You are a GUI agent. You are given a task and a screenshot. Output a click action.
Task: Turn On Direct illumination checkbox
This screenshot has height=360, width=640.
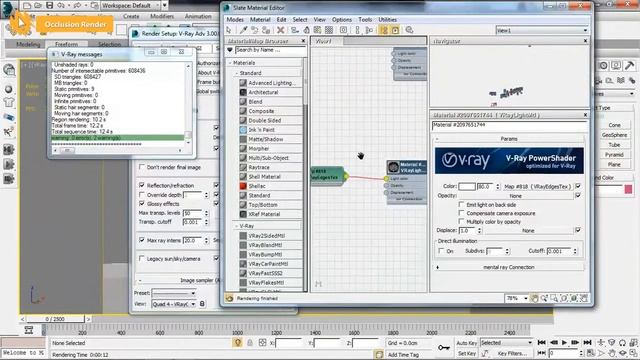pyautogui.click(x=441, y=251)
